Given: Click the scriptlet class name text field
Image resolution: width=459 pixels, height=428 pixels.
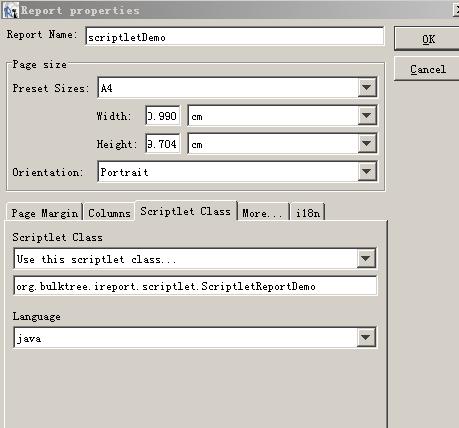Looking at the screenshot, I should point(195,286).
